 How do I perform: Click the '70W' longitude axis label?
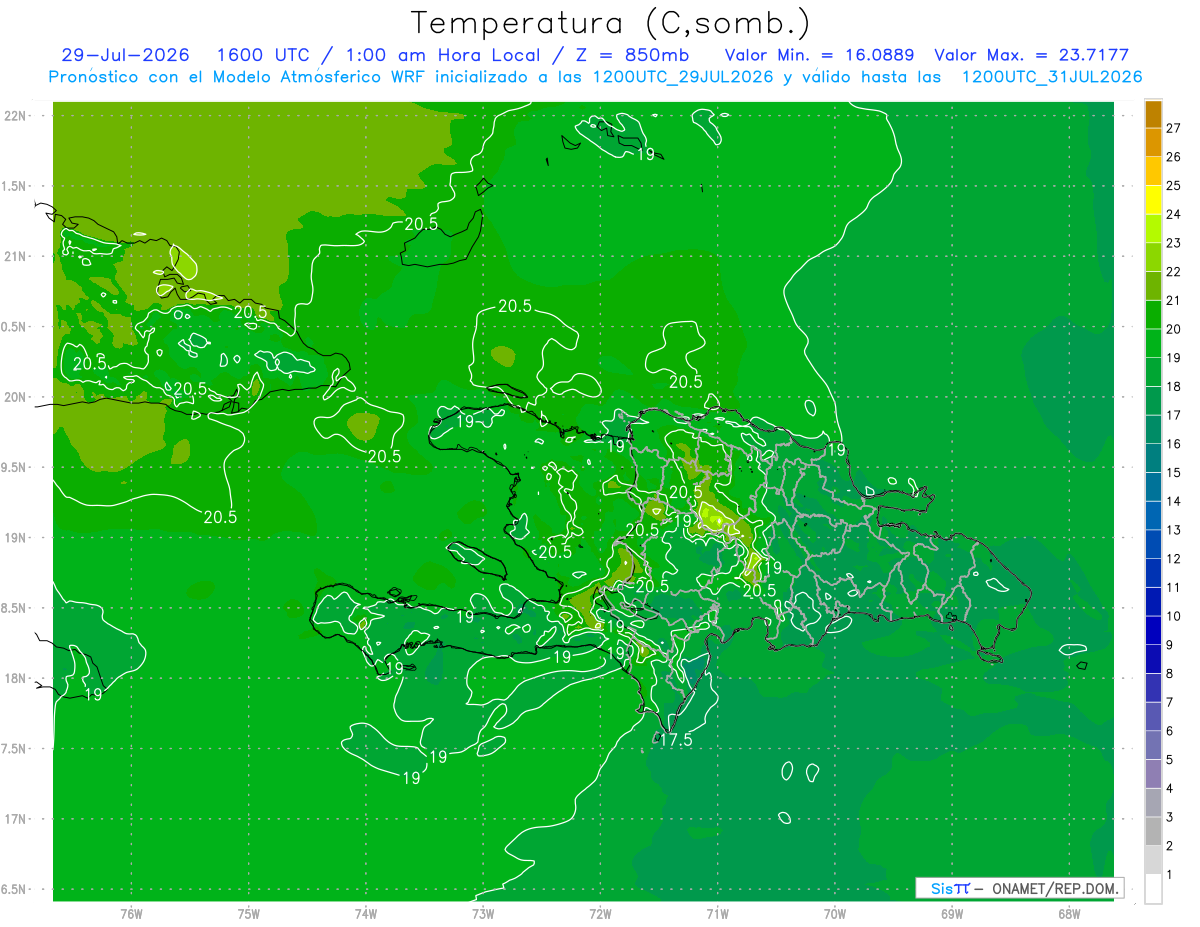[x=835, y=913]
